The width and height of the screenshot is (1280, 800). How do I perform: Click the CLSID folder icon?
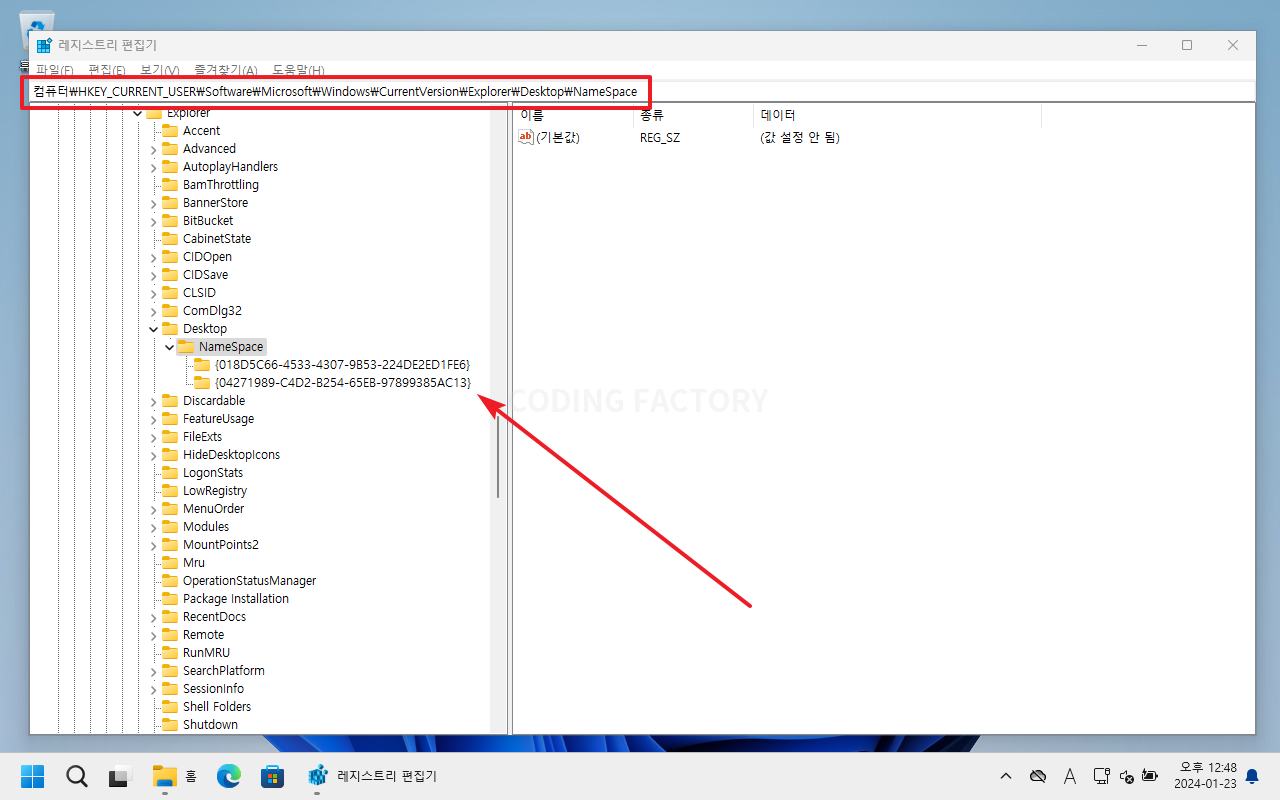pyautogui.click(x=169, y=293)
